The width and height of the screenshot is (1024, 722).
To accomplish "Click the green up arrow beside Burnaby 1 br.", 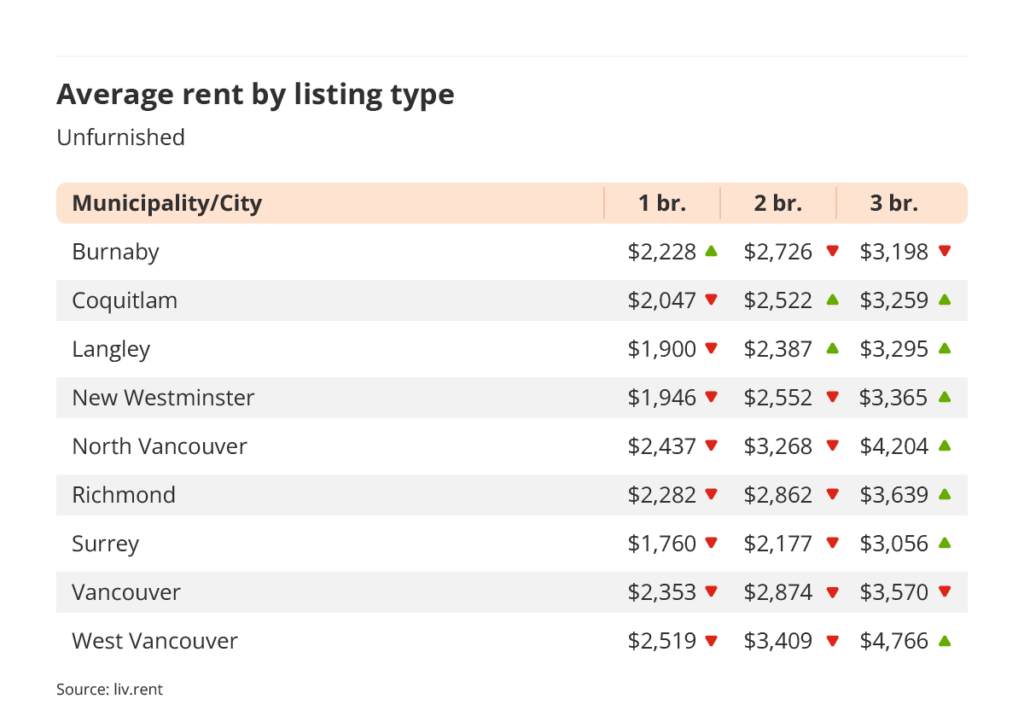I will [x=711, y=251].
